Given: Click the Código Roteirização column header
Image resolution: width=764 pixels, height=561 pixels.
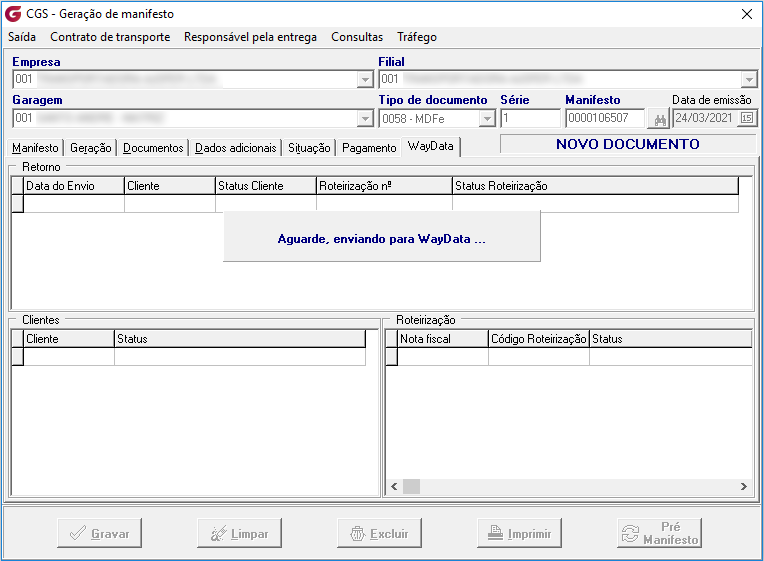Looking at the screenshot, I should coord(539,339).
